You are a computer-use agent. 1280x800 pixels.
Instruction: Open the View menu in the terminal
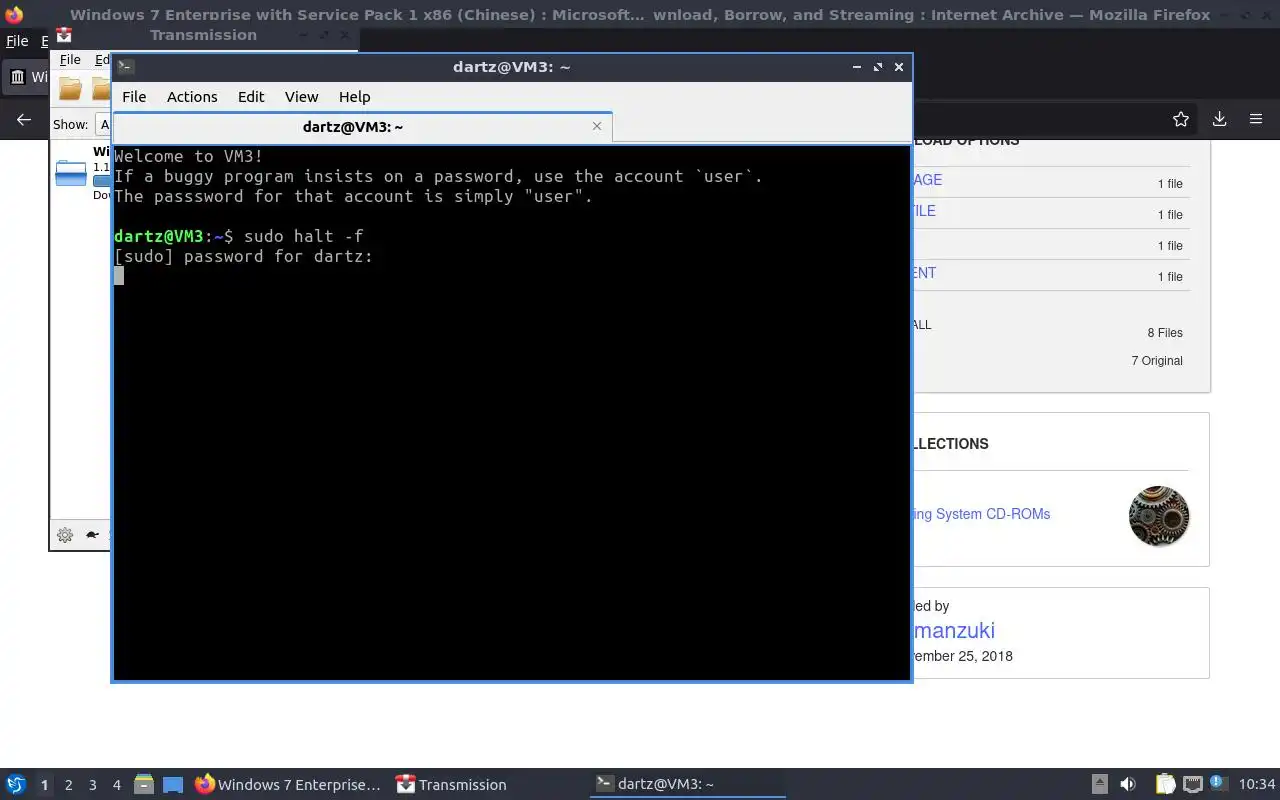(301, 97)
